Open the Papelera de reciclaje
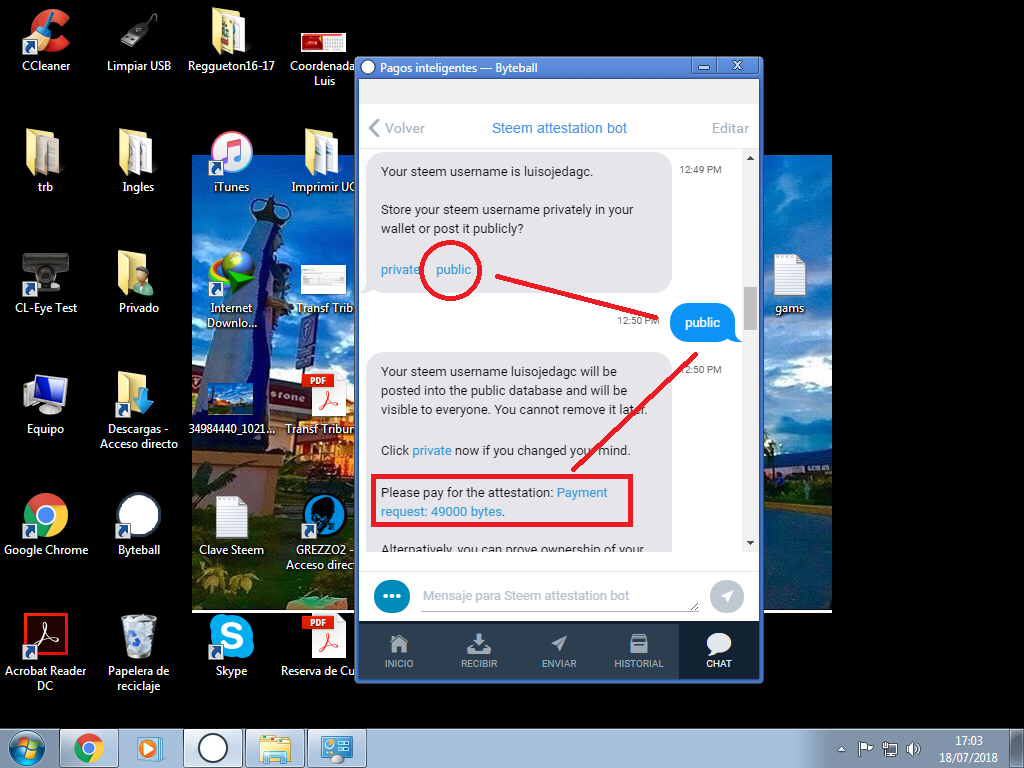 [x=138, y=652]
